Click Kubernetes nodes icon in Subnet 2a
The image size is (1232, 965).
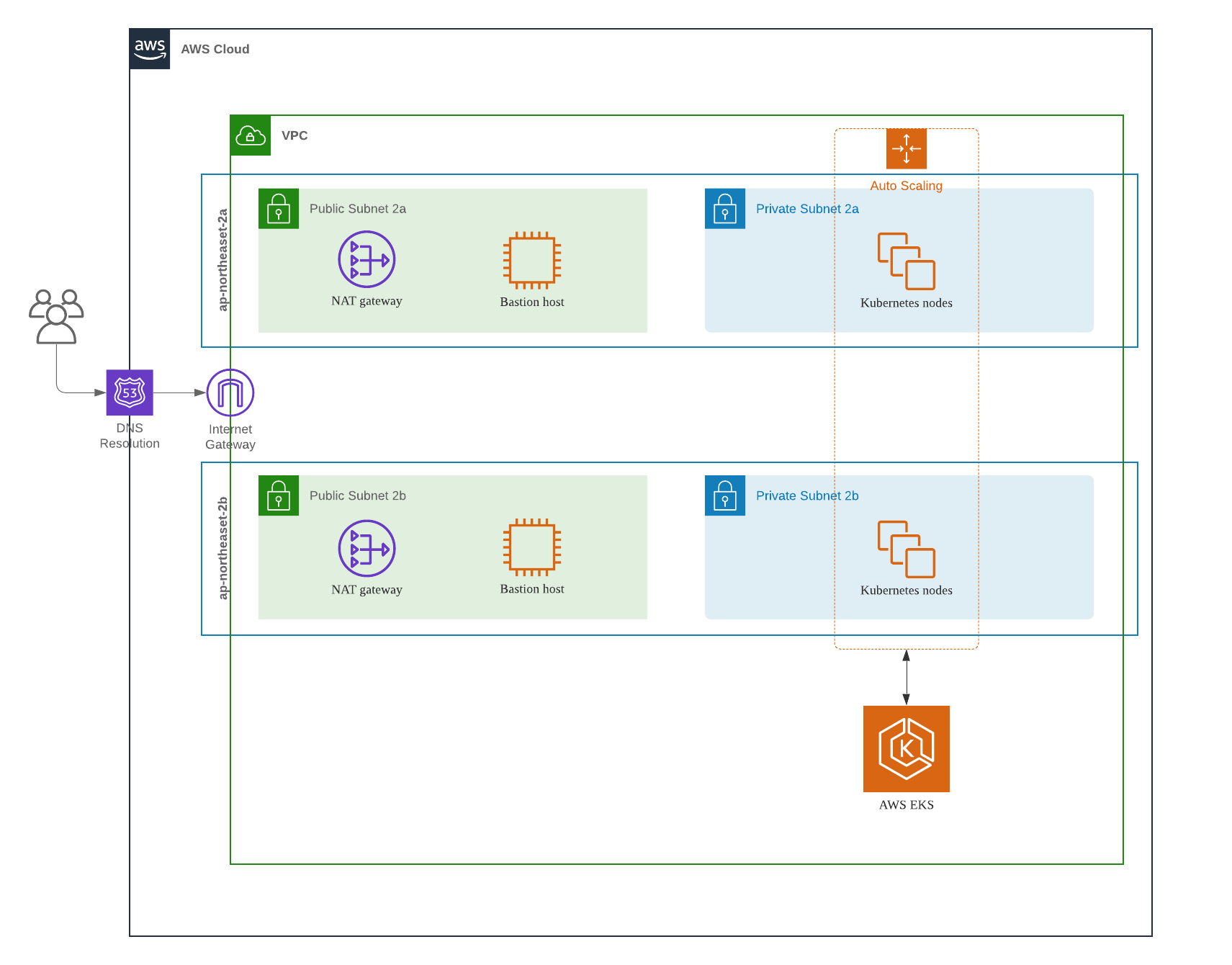pos(907,261)
